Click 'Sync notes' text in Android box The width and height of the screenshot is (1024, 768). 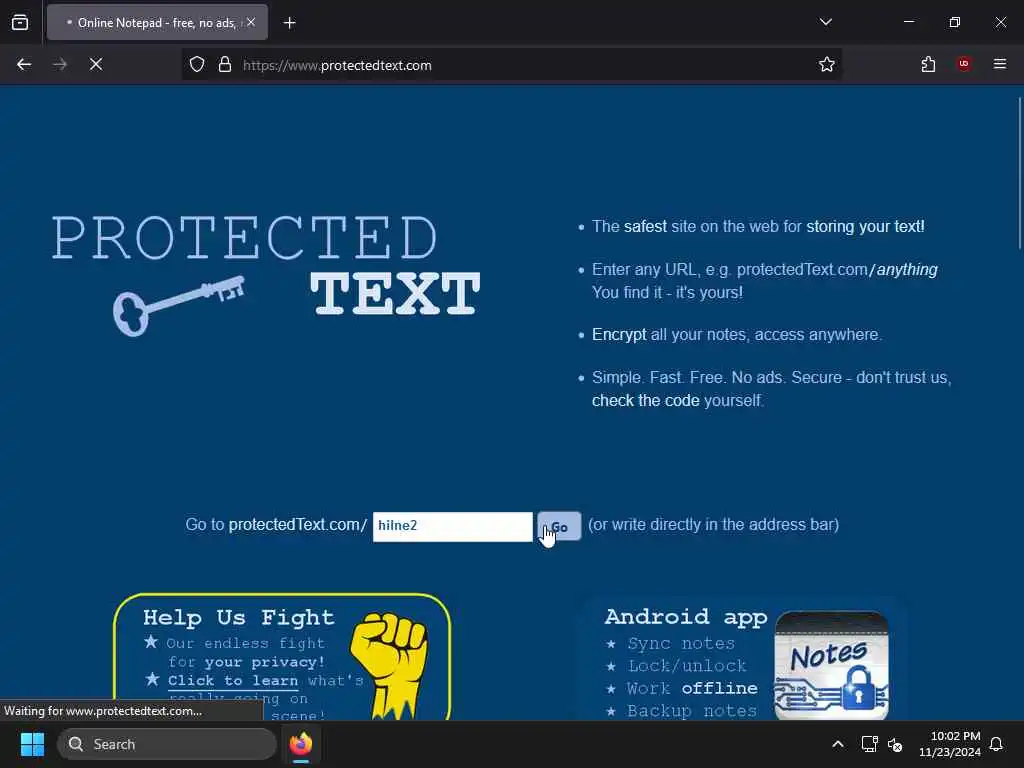(681, 643)
